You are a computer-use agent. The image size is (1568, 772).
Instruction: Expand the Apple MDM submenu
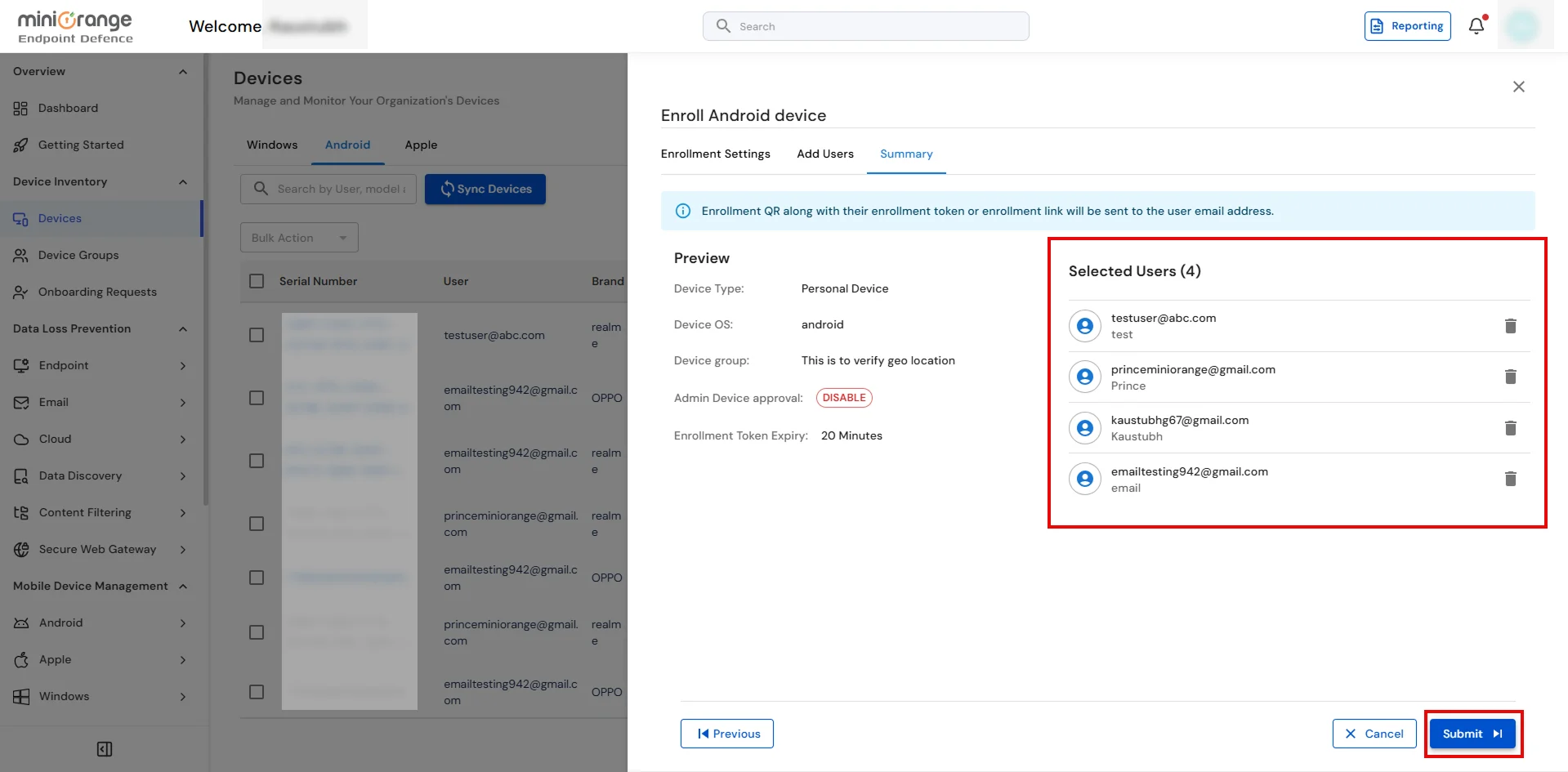pos(183,660)
